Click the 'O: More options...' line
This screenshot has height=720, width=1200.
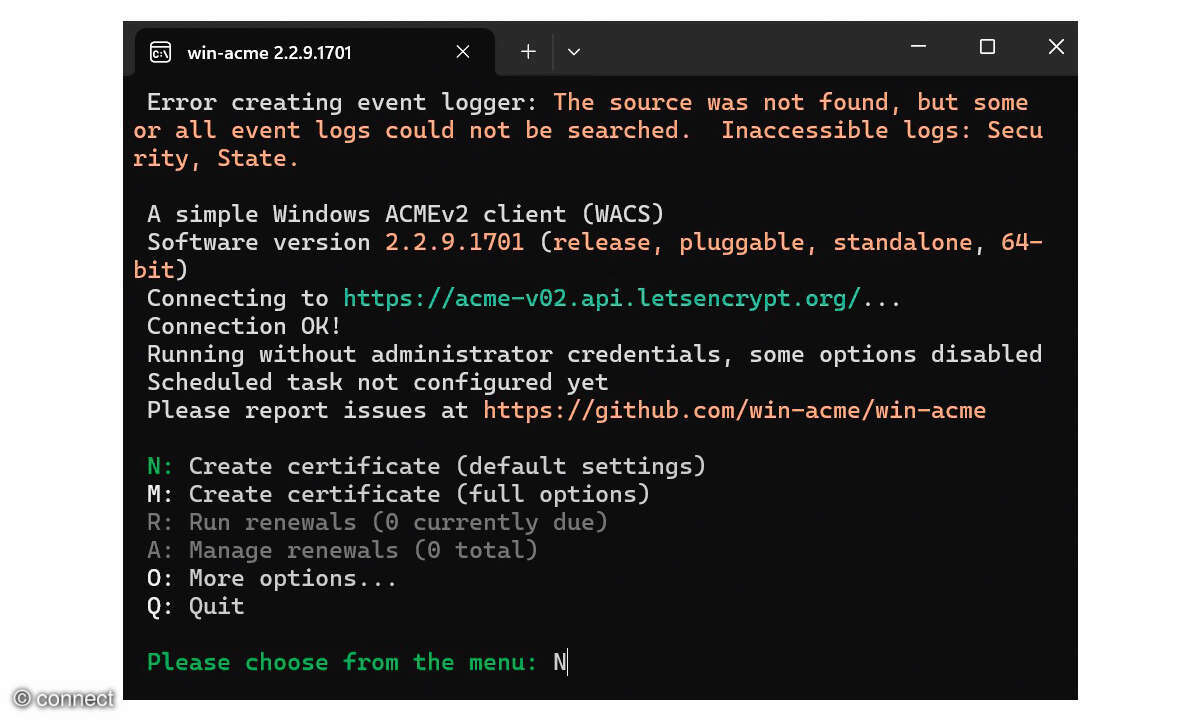(272, 578)
